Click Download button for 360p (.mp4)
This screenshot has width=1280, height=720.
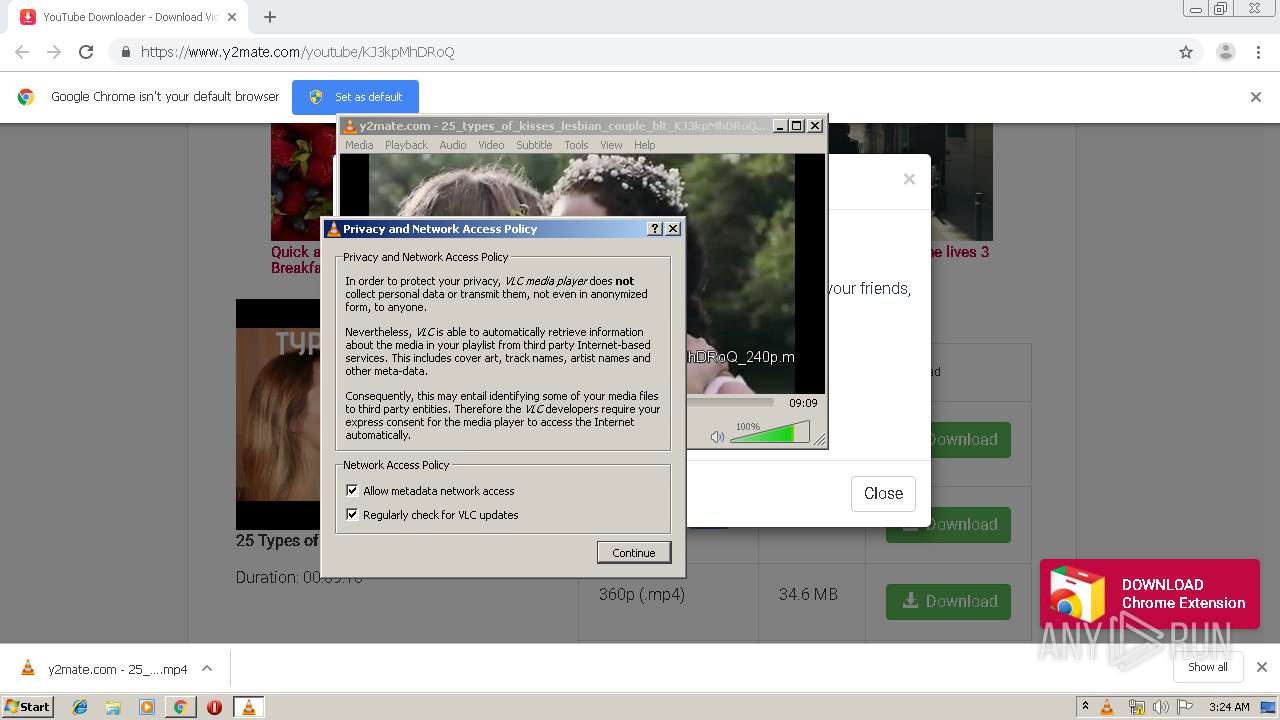tap(948, 601)
